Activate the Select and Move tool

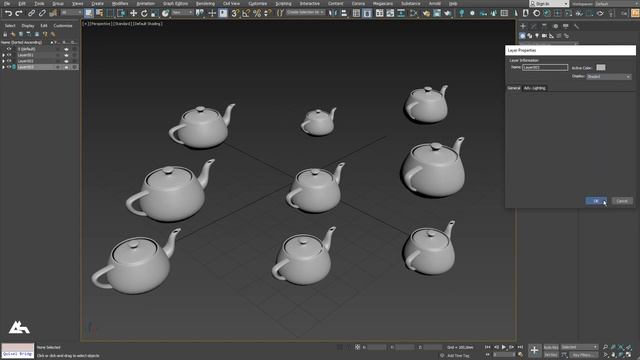[133, 13]
